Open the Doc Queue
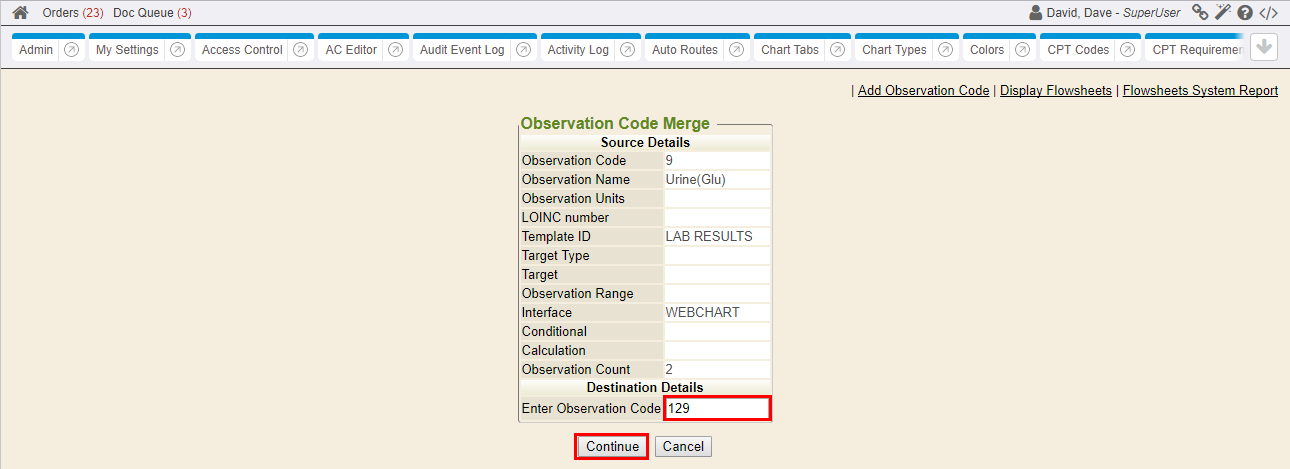This screenshot has width=1290, height=469. [x=152, y=13]
